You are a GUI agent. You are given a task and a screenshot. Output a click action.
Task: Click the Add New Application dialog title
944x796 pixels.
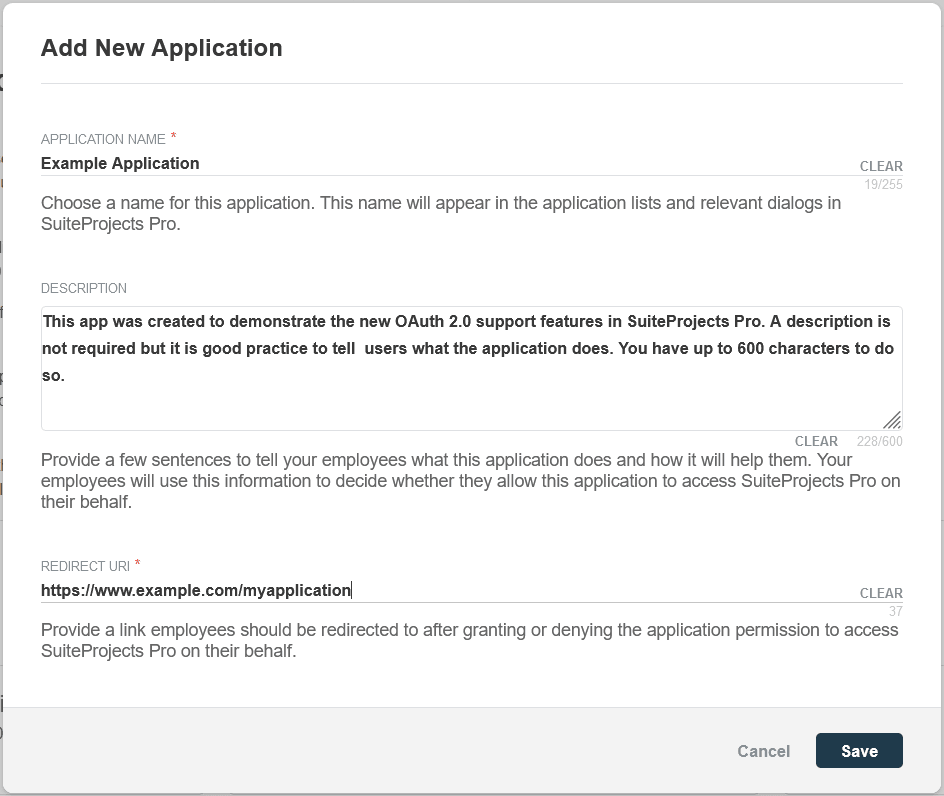[x=161, y=48]
